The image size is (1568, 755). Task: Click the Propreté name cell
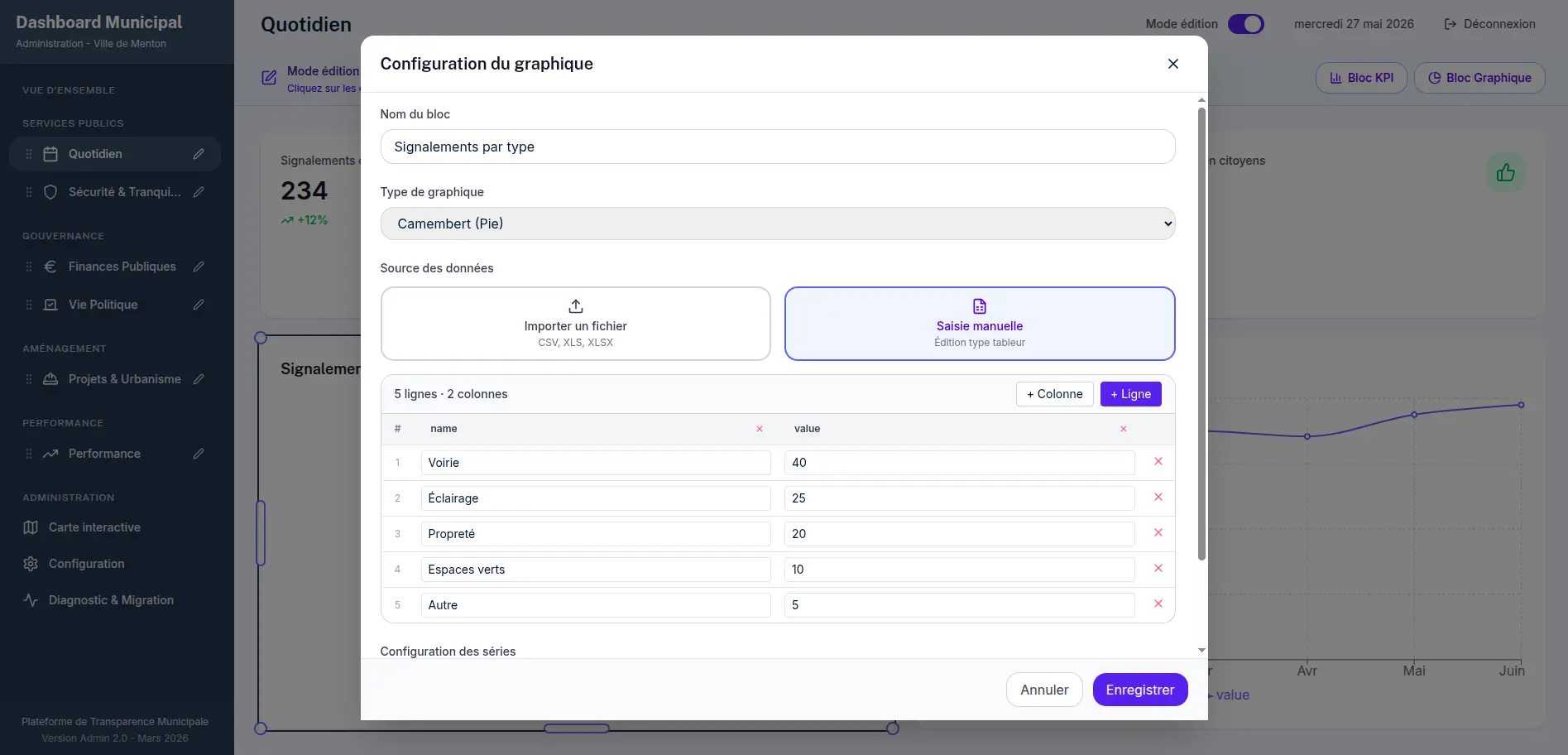[x=596, y=534]
